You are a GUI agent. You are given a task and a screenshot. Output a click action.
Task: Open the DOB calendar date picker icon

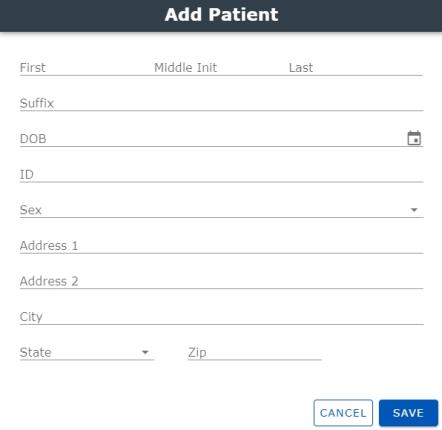click(414, 138)
